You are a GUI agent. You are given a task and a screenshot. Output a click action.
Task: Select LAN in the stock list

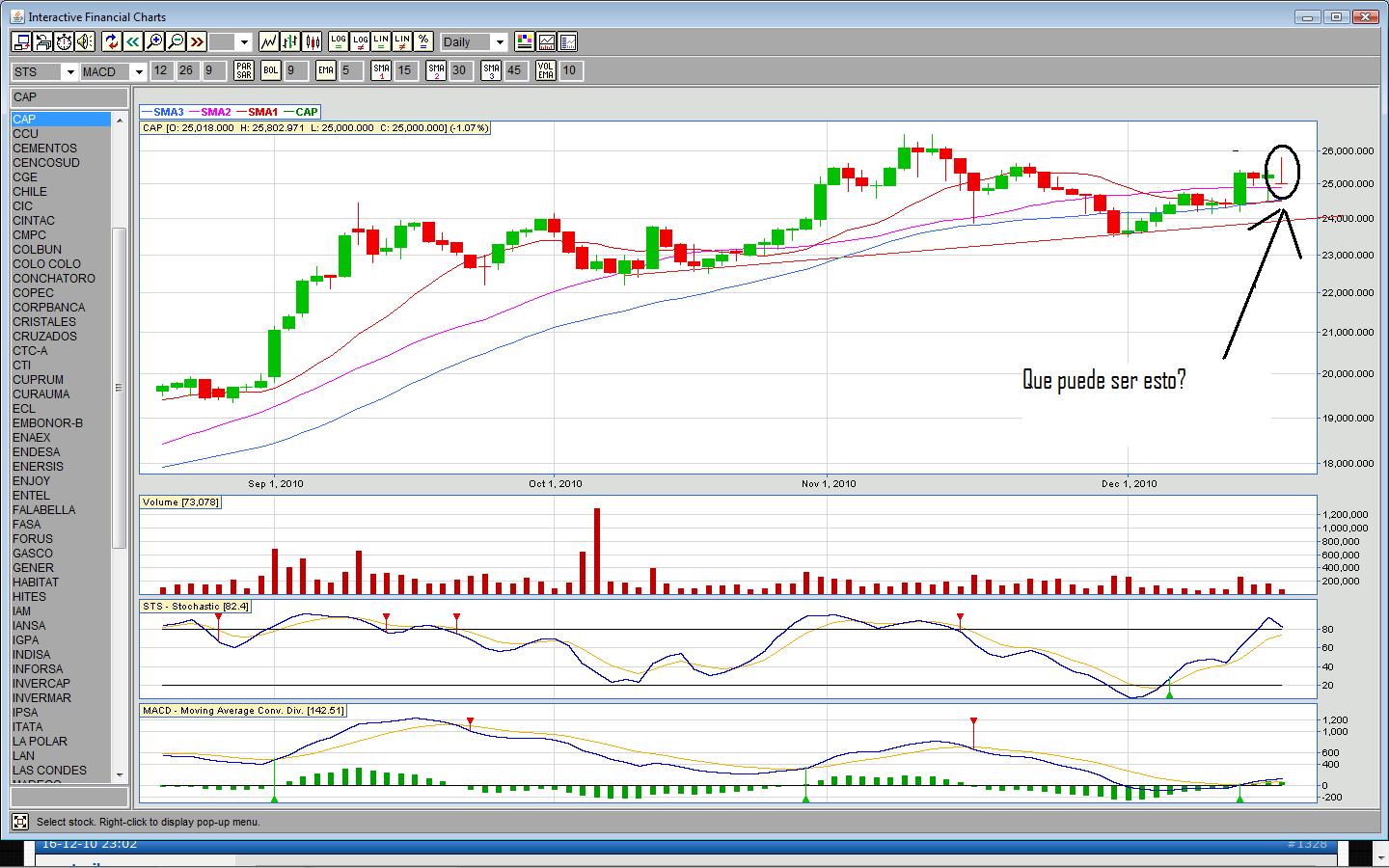pyautogui.click(x=61, y=756)
